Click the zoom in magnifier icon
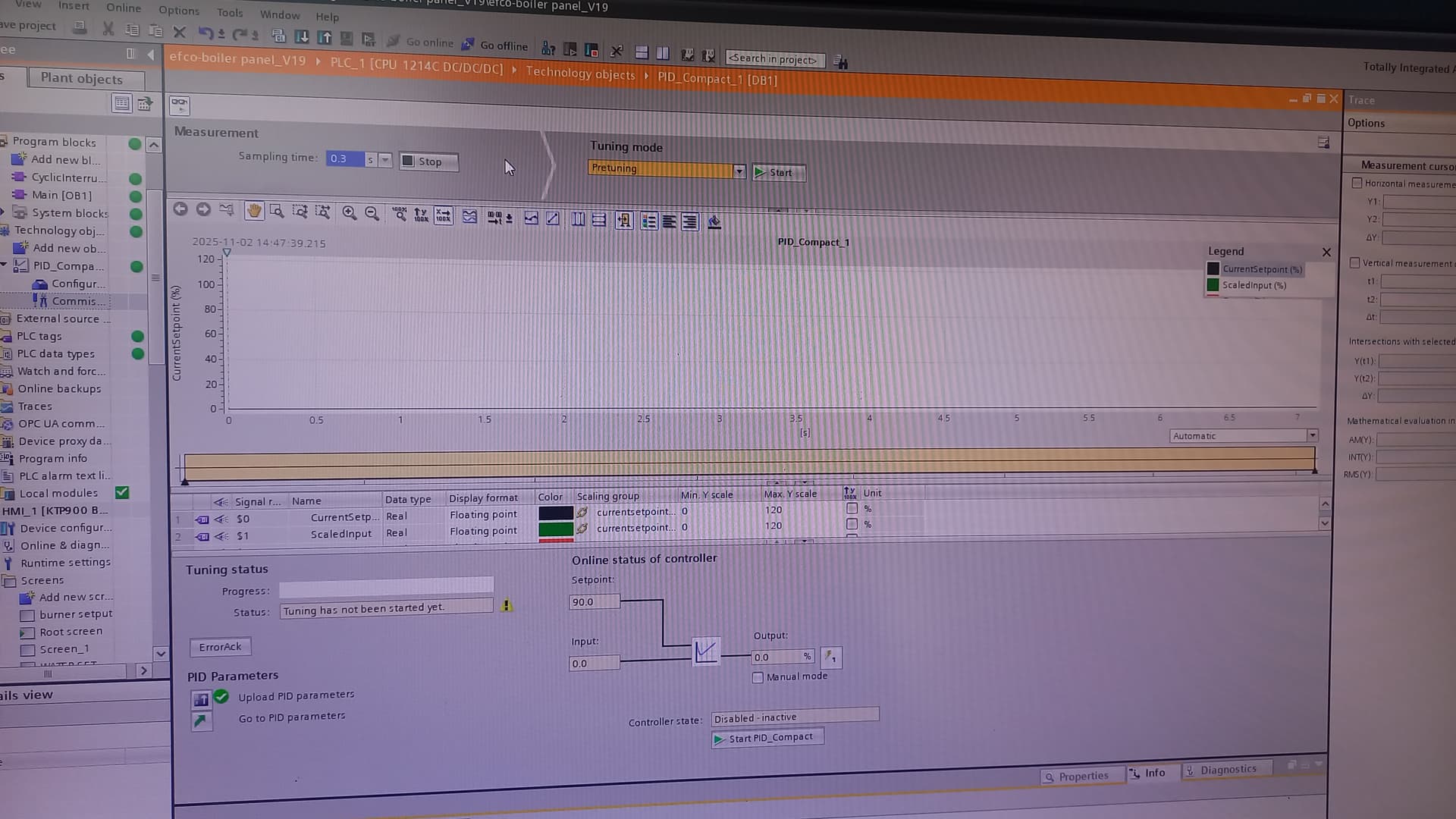The height and width of the screenshot is (819, 1456). click(x=349, y=213)
